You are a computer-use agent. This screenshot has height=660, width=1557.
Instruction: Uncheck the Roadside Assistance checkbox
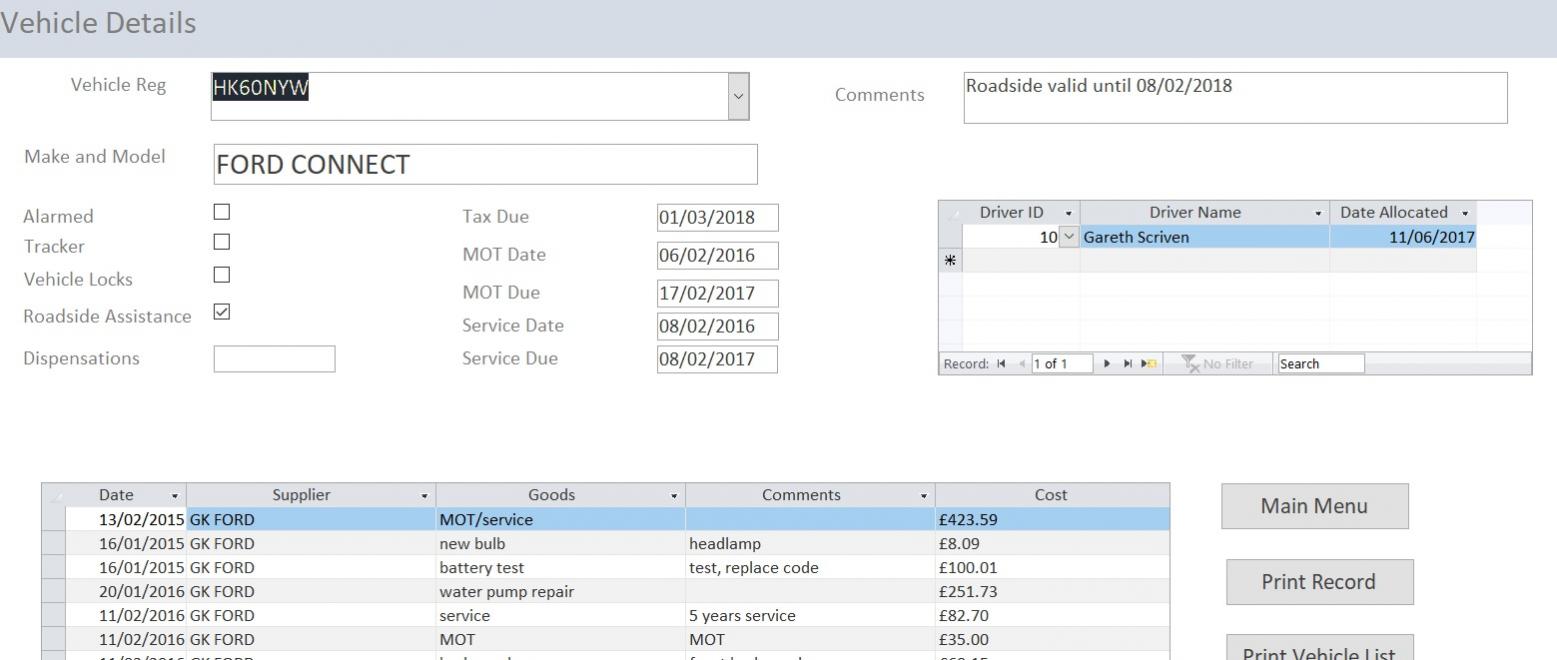[222, 312]
